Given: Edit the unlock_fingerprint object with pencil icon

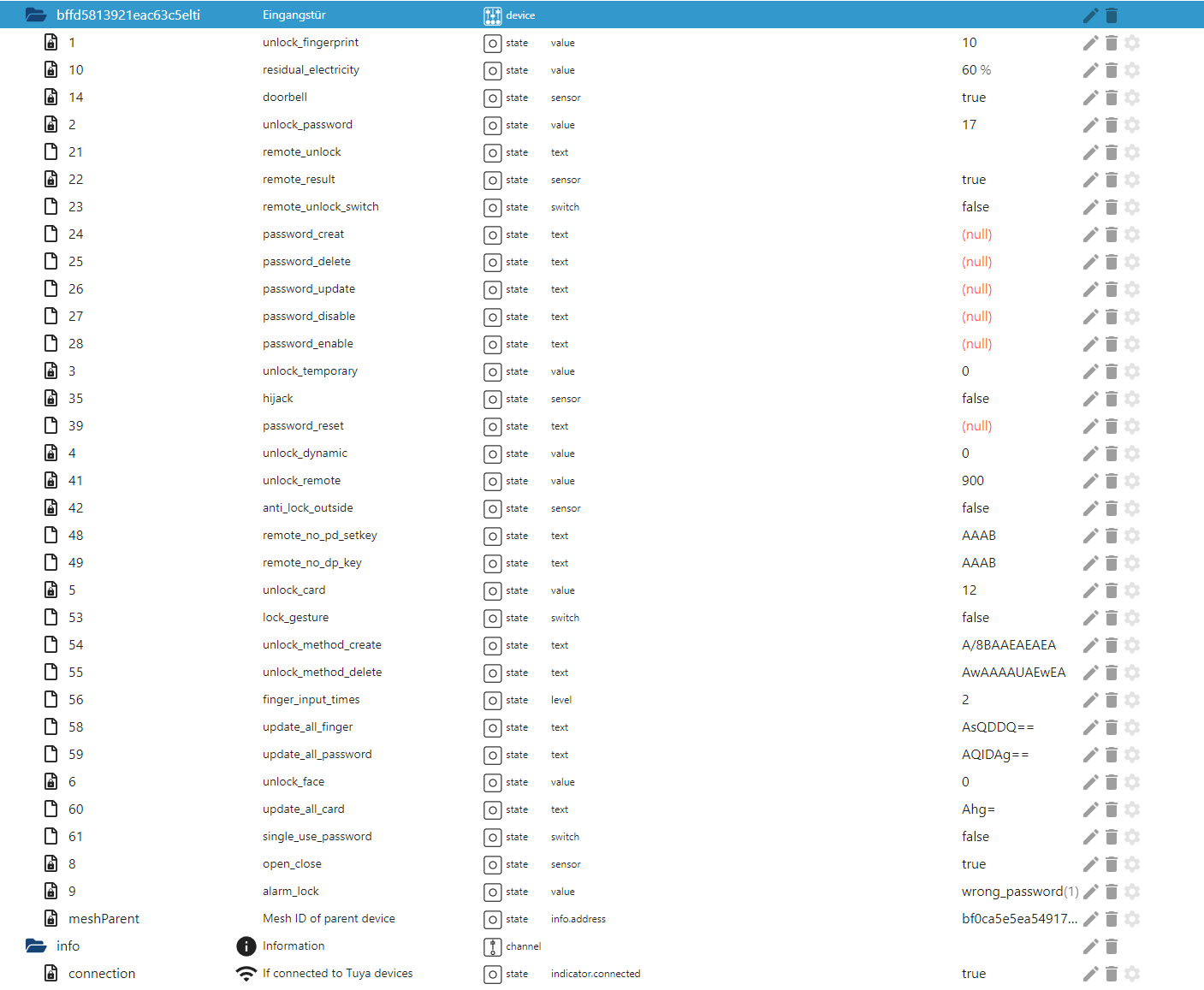Looking at the screenshot, I should pos(1090,43).
